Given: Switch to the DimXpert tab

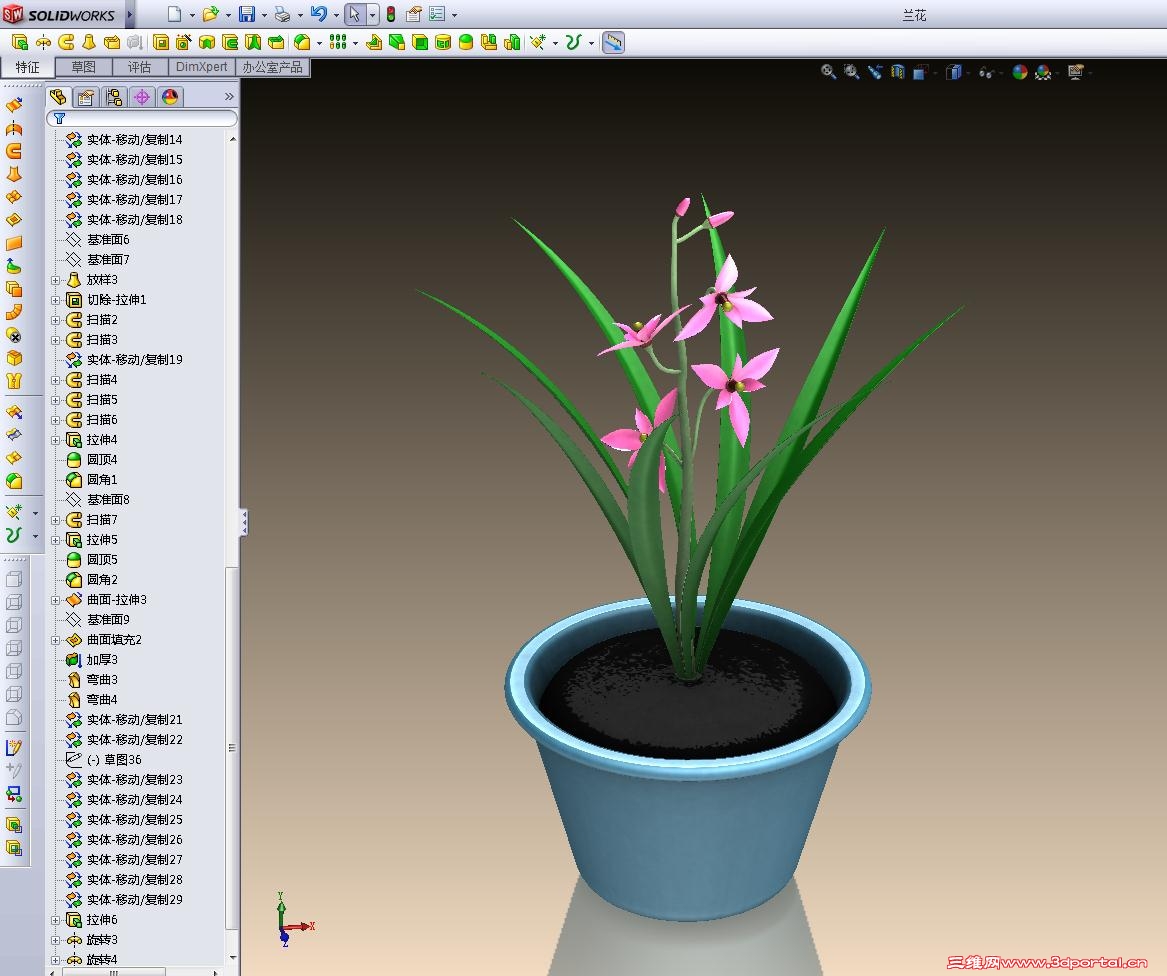Looking at the screenshot, I should 202,67.
